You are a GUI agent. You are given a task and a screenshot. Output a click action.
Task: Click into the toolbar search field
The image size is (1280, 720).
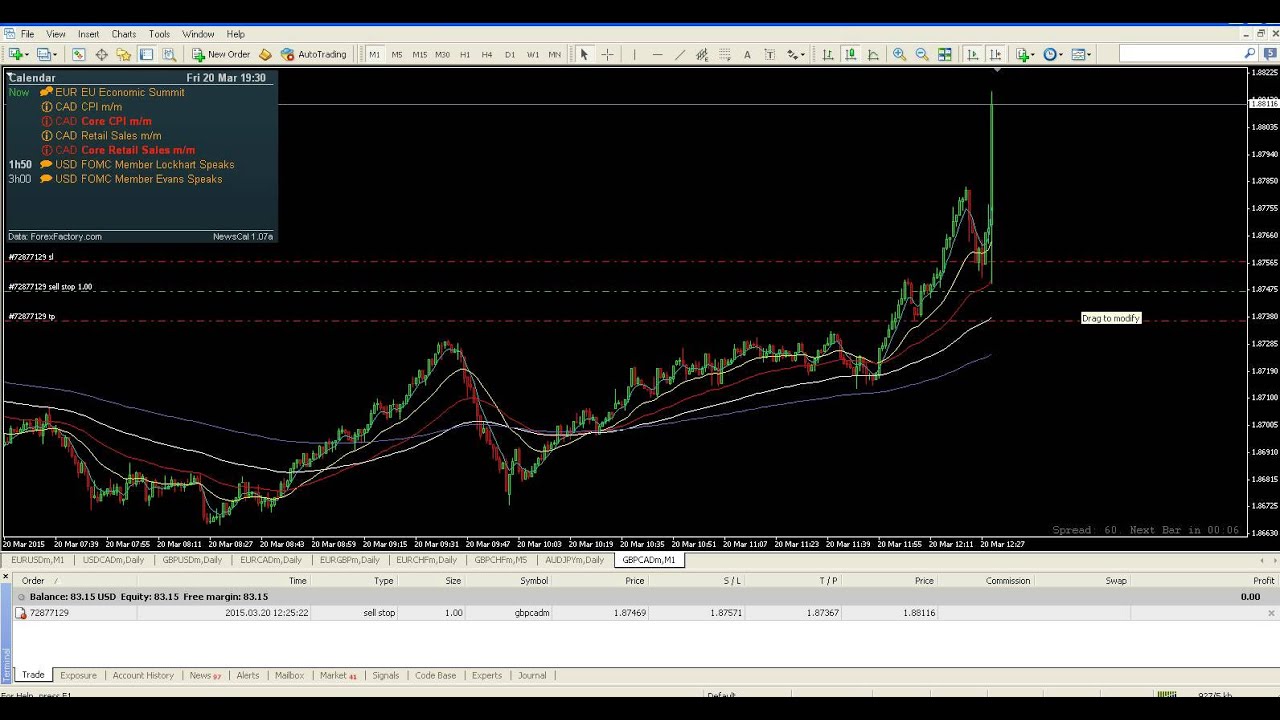[x=1180, y=54]
